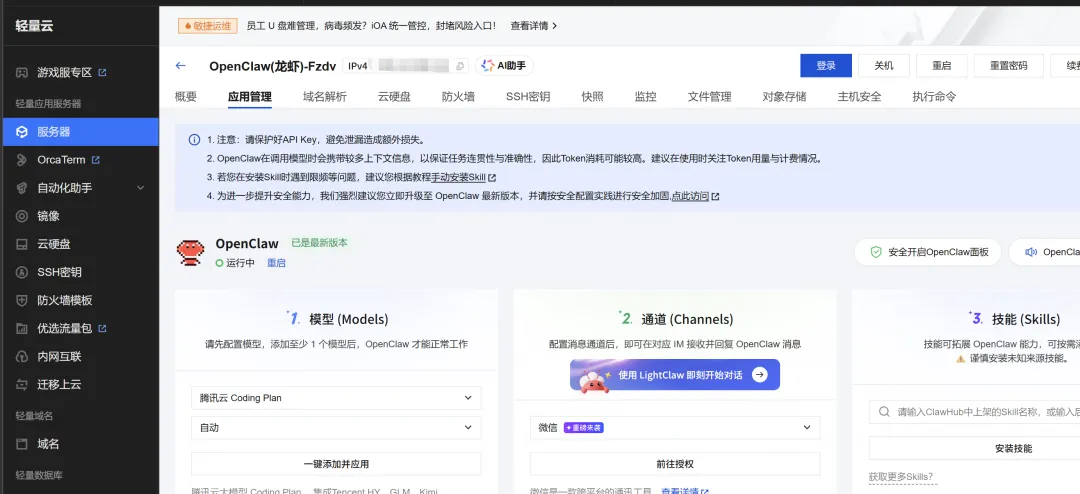Switch to the 概要 tab

tap(186, 96)
